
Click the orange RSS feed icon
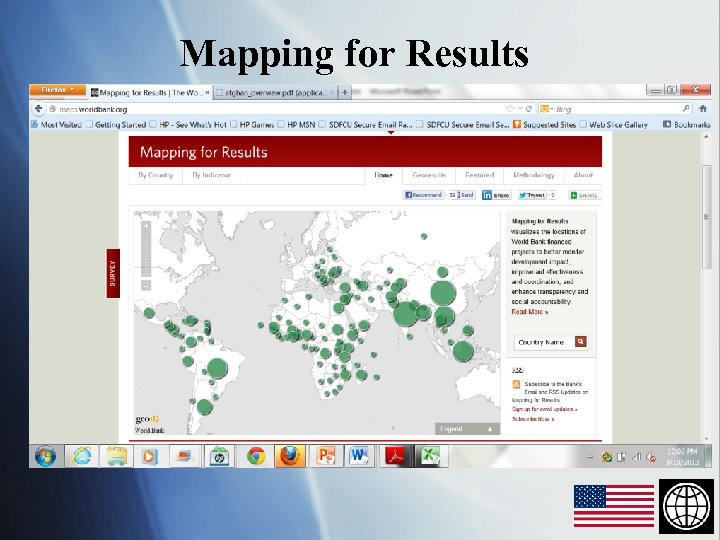pyautogui.click(x=516, y=384)
